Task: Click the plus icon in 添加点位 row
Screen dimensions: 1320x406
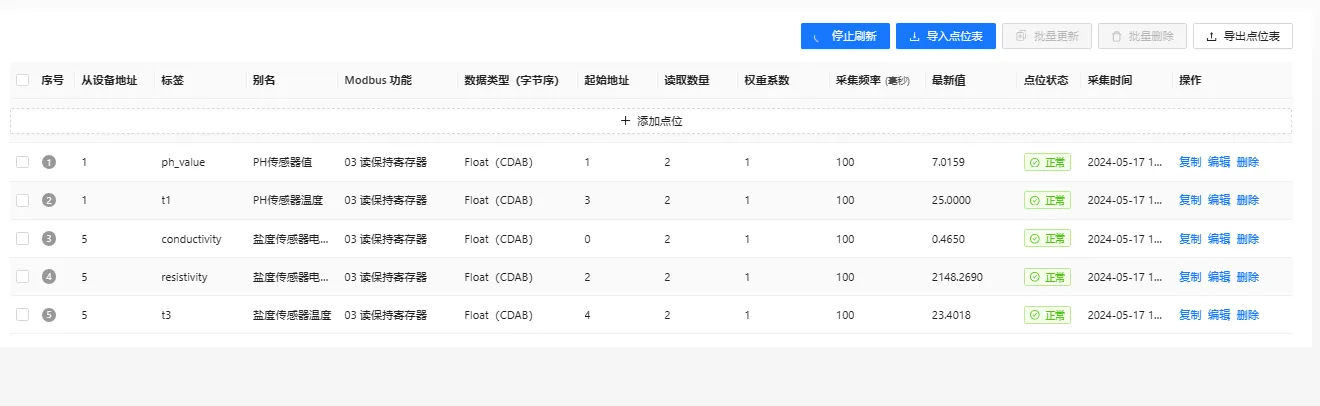Action: point(626,121)
